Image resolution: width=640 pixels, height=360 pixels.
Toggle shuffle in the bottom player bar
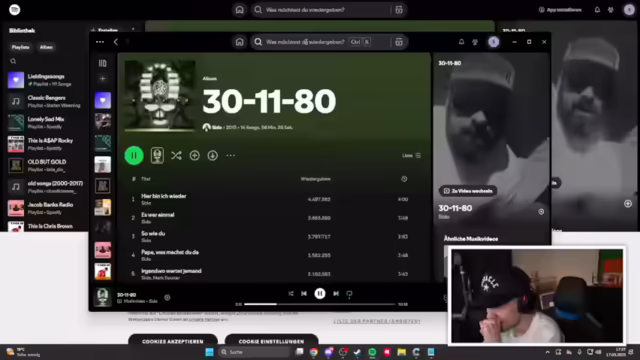point(291,293)
